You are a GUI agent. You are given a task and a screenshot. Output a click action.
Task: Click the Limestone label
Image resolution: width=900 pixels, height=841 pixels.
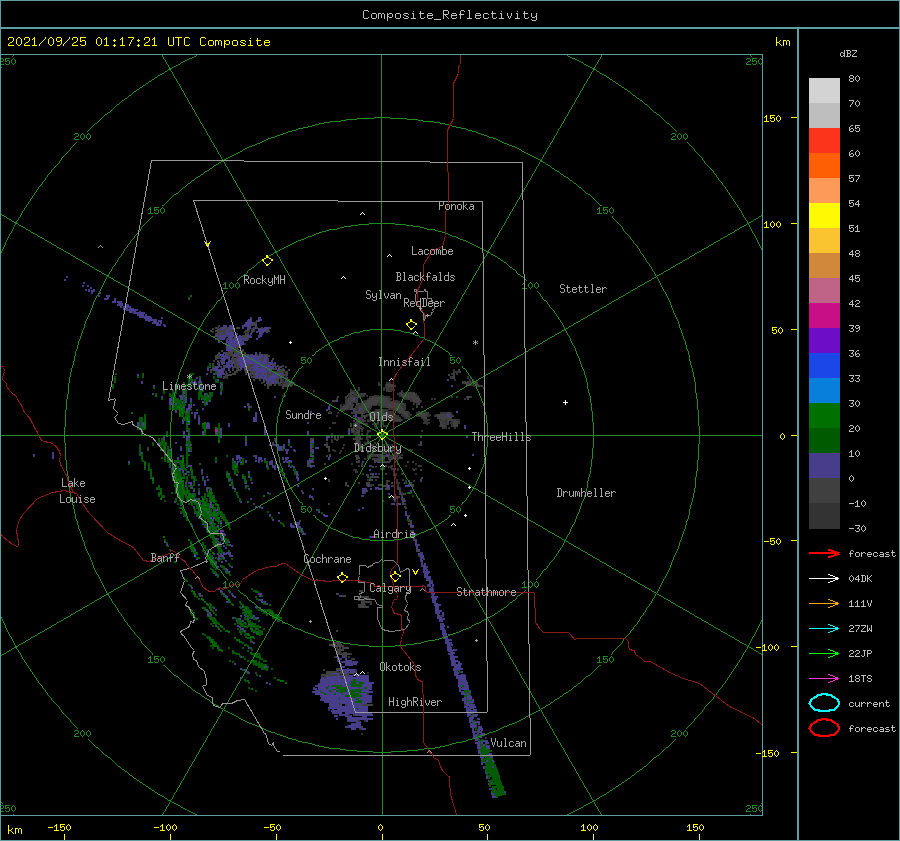click(x=189, y=386)
